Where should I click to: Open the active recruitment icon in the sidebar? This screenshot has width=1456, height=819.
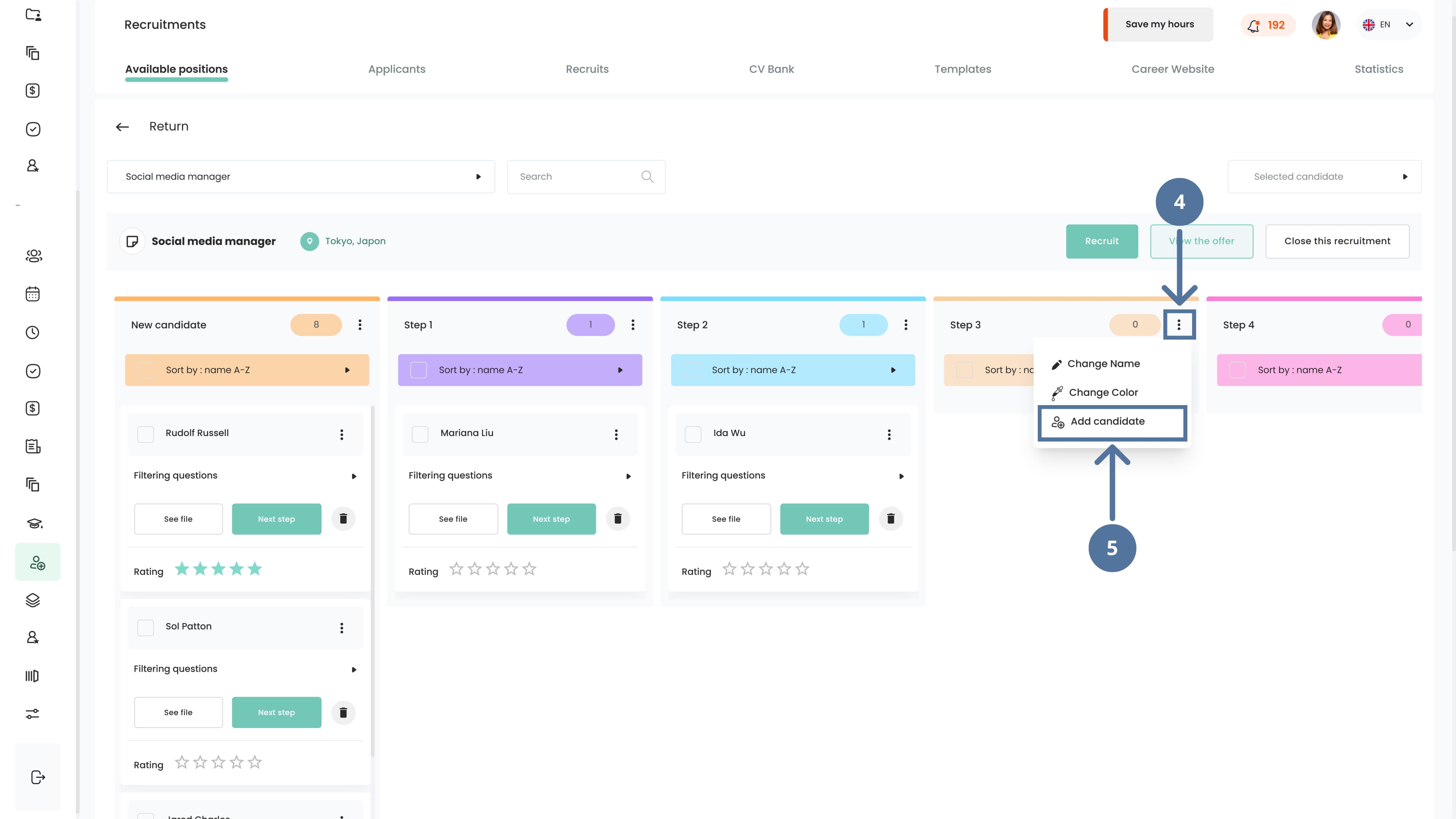coord(37,562)
